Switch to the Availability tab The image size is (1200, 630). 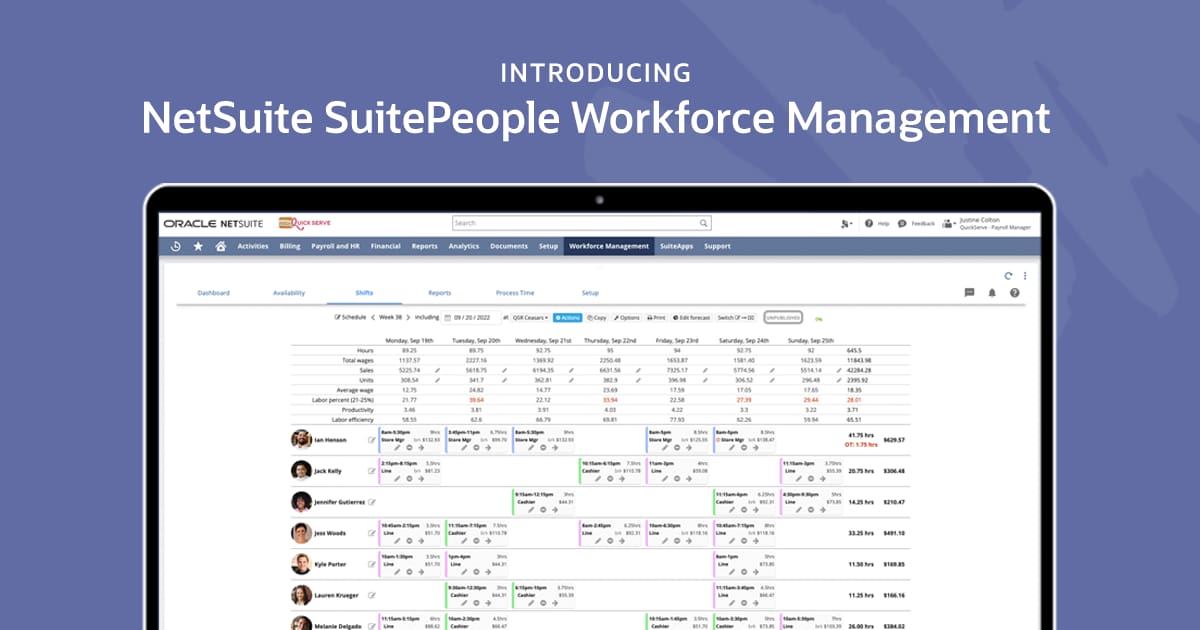click(x=289, y=293)
